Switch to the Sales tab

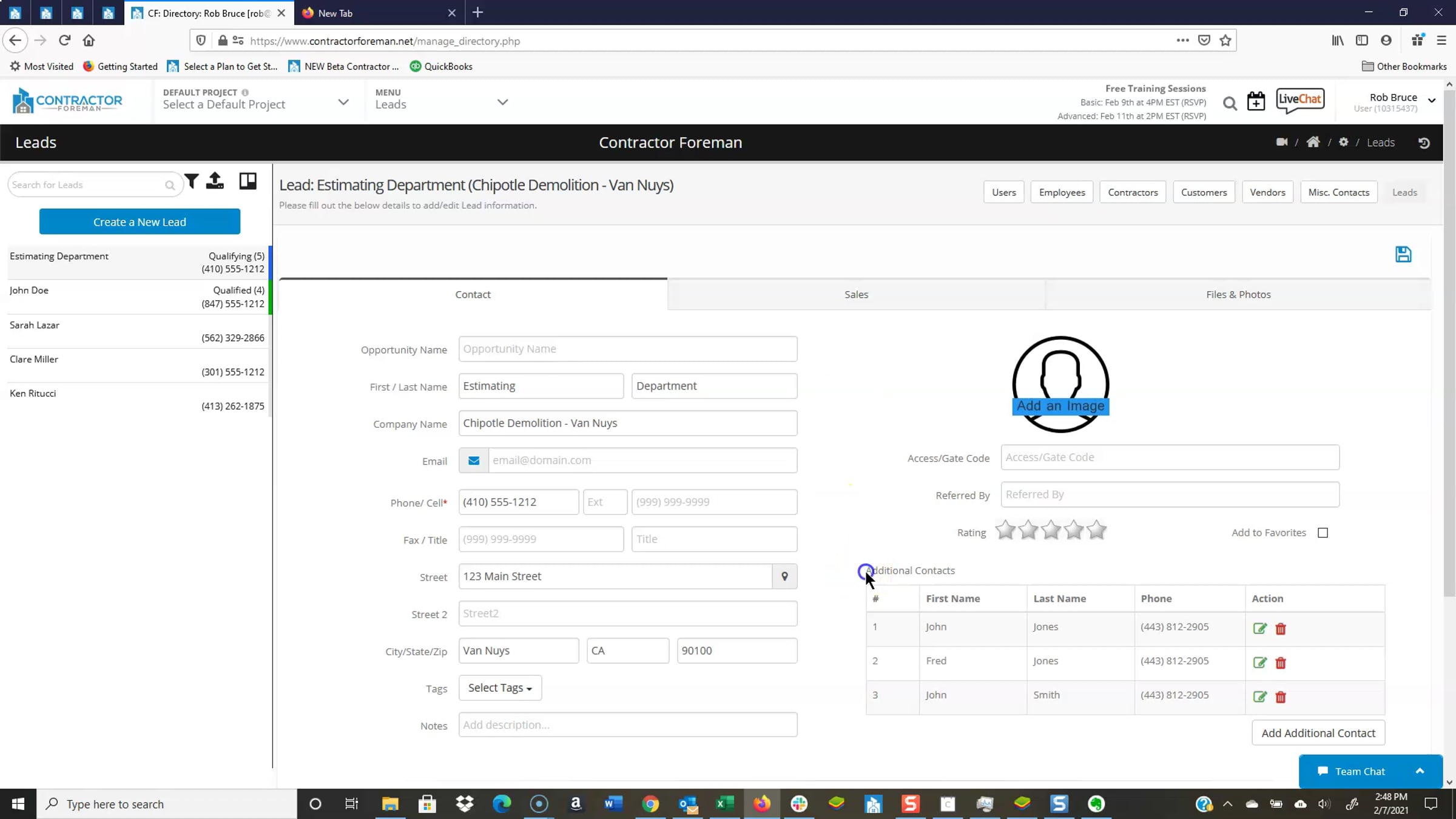tap(856, 294)
